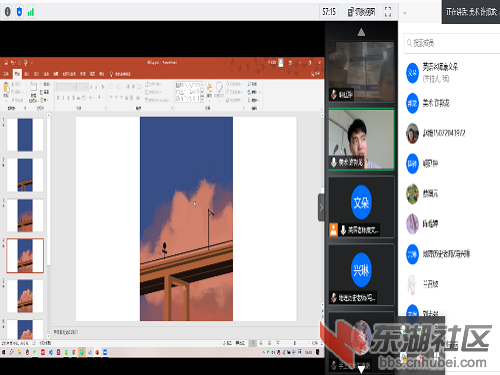Open the File tab in PowerPoint
Viewport: 500px width, 375px height.
[x=6, y=74]
